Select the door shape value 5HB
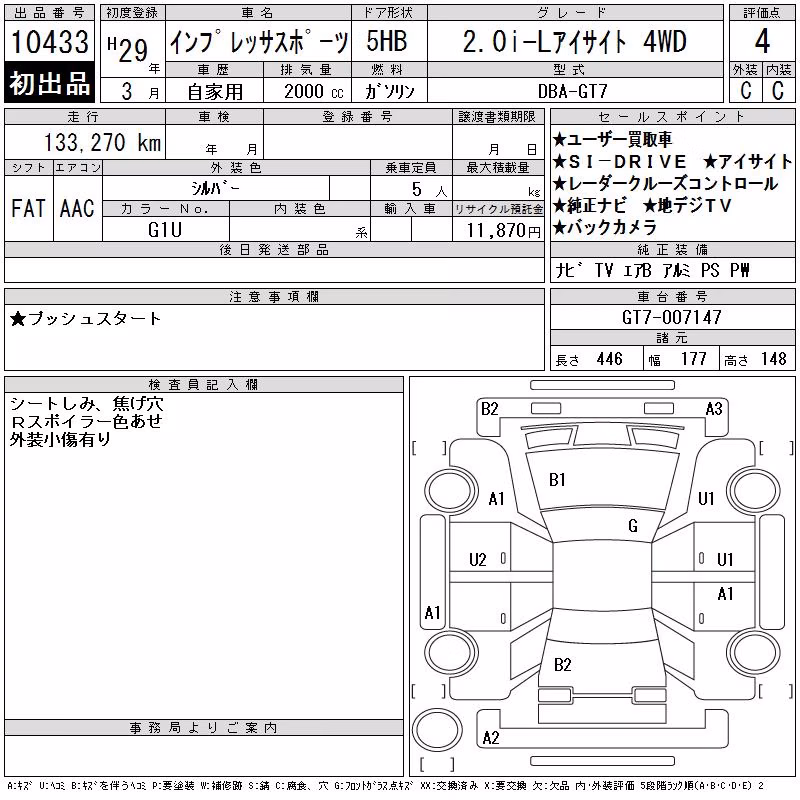The height and width of the screenshot is (800, 800). coord(387,41)
